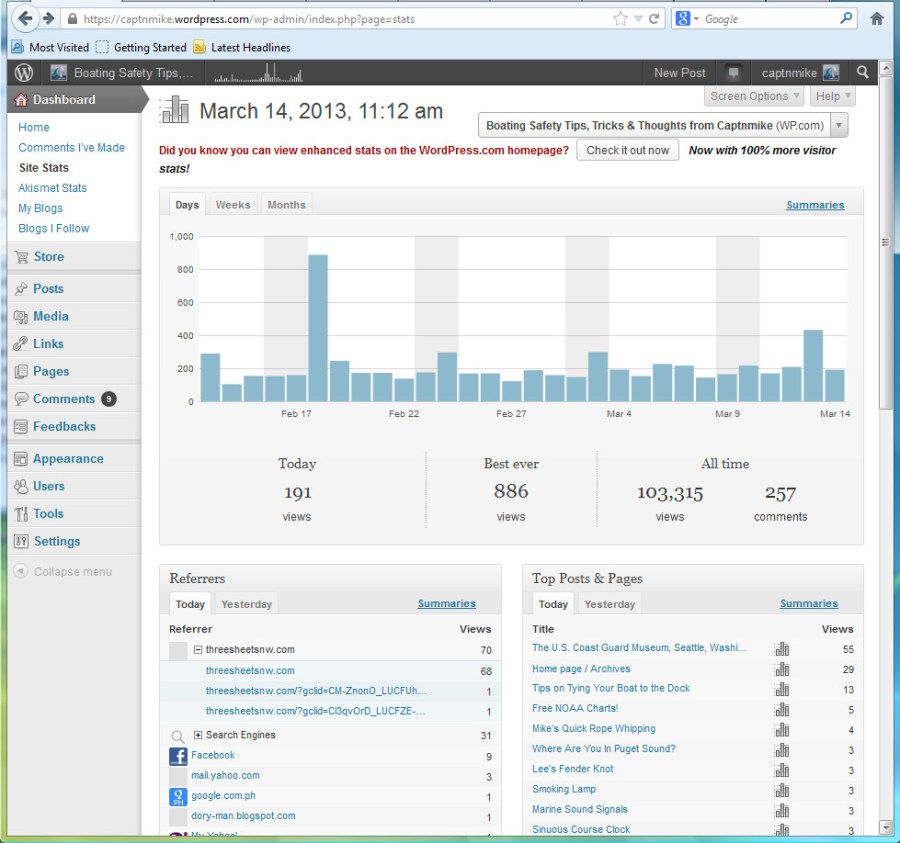Click the notifications speech bubble icon
This screenshot has height=843, width=900.
734,73
